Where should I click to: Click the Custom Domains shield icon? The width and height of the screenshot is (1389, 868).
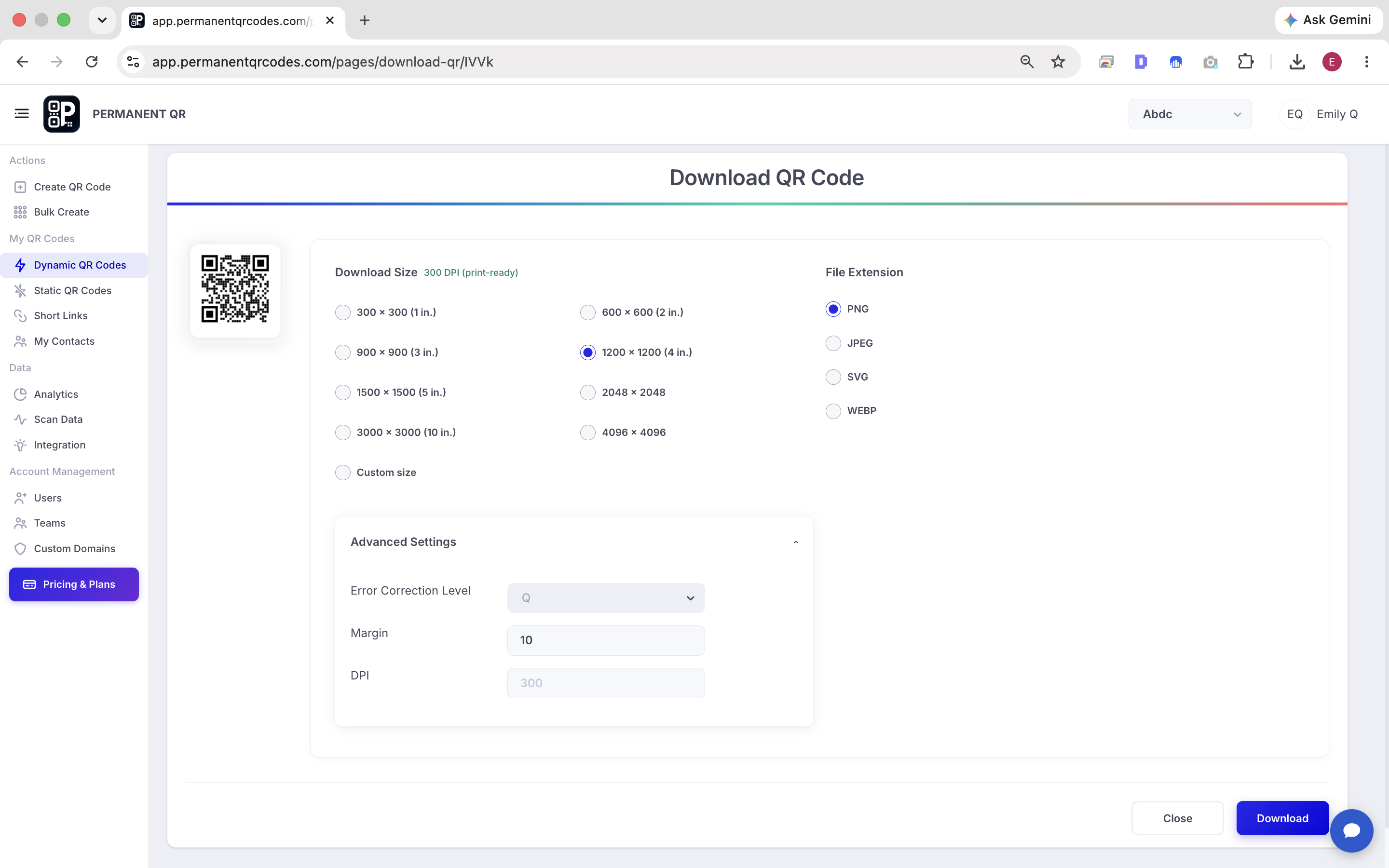click(20, 549)
